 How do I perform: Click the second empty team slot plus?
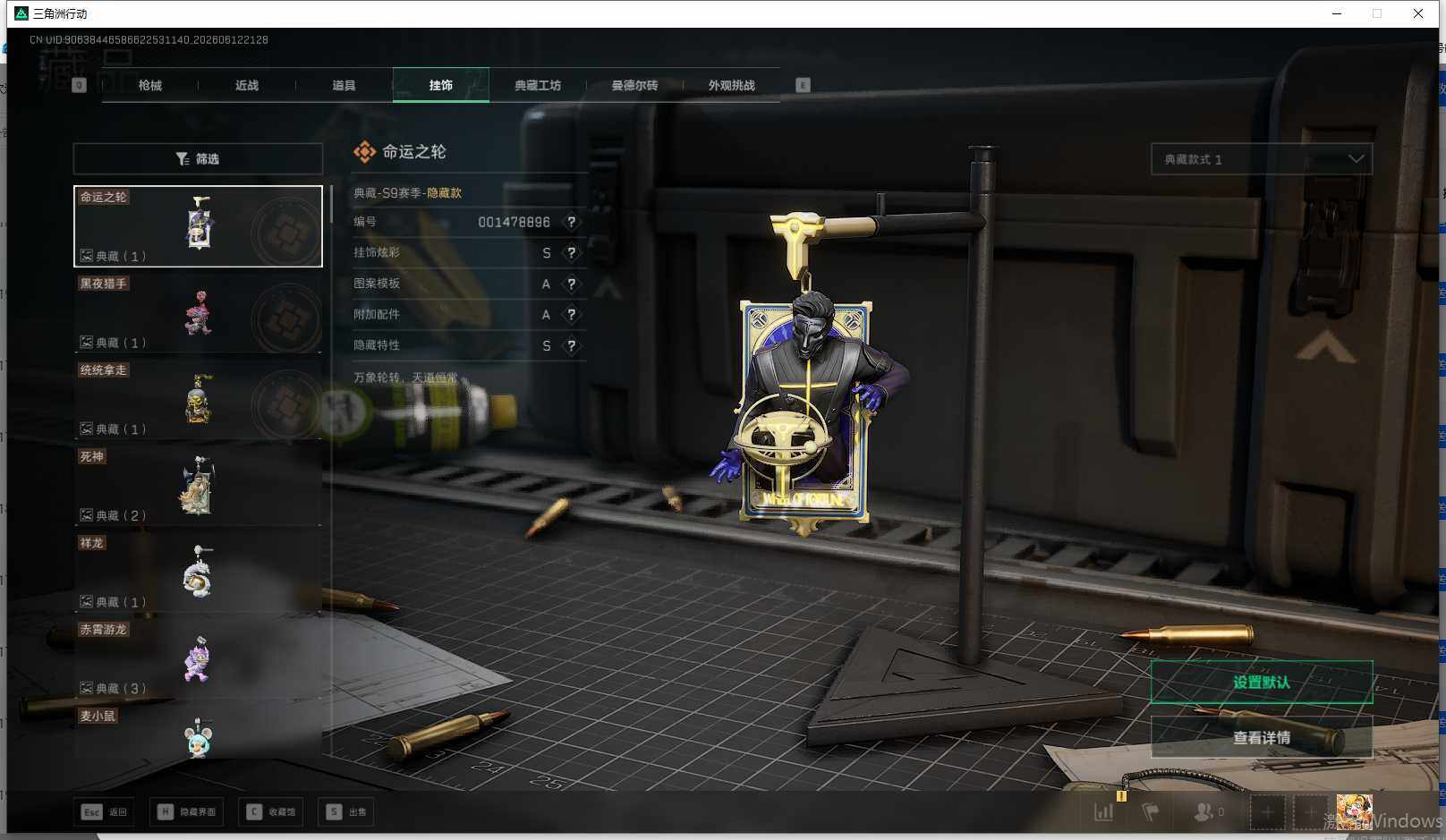[x=1310, y=812]
